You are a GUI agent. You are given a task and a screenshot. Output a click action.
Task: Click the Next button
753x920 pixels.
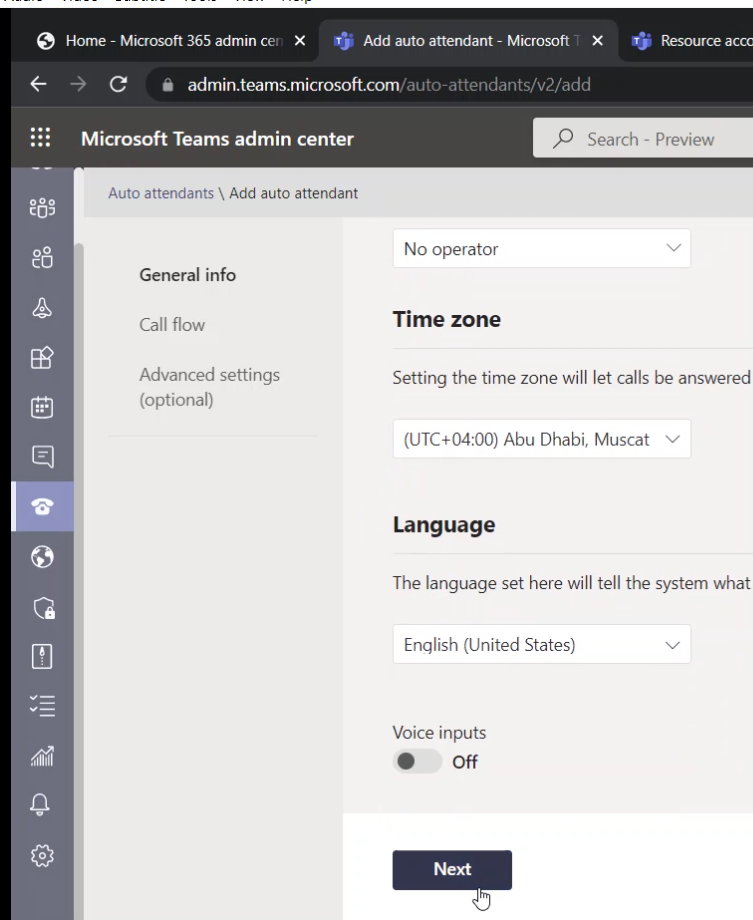point(451,869)
